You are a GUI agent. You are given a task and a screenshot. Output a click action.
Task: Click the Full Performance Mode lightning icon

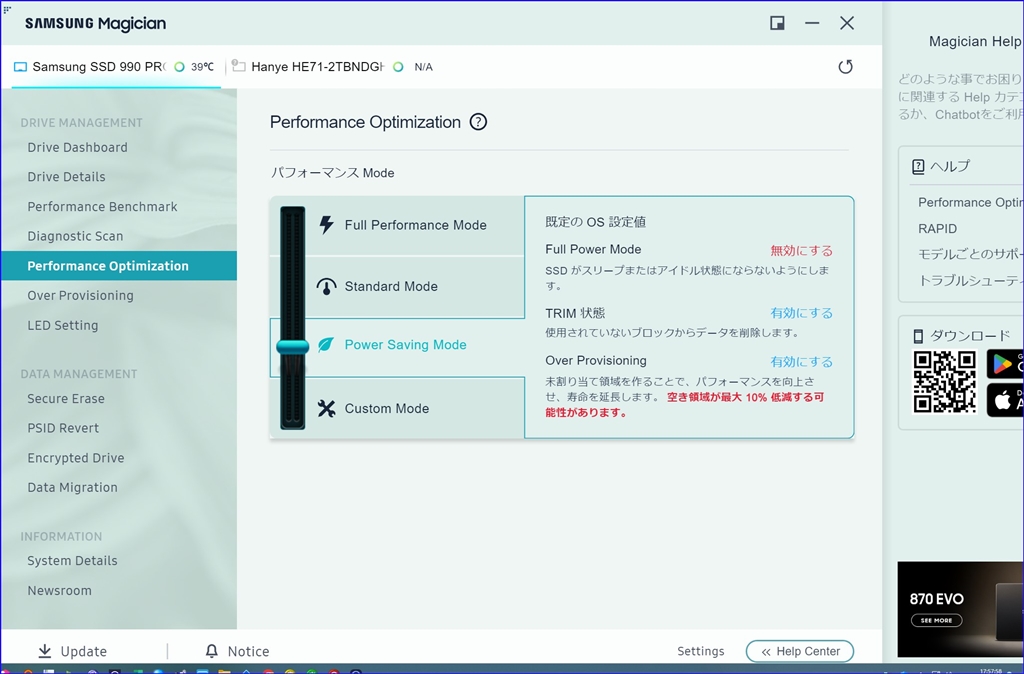pos(326,225)
